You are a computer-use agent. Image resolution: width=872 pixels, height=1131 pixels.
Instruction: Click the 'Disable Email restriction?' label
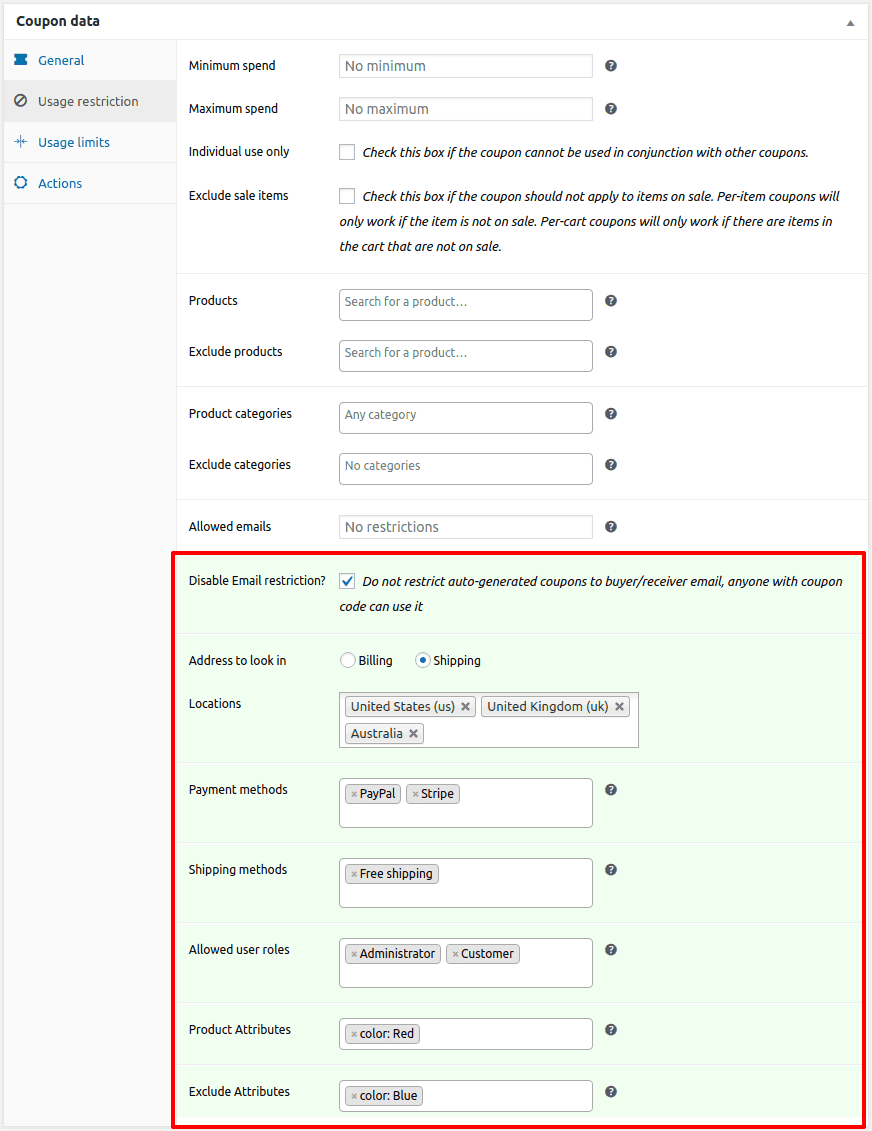pyautogui.click(x=257, y=581)
